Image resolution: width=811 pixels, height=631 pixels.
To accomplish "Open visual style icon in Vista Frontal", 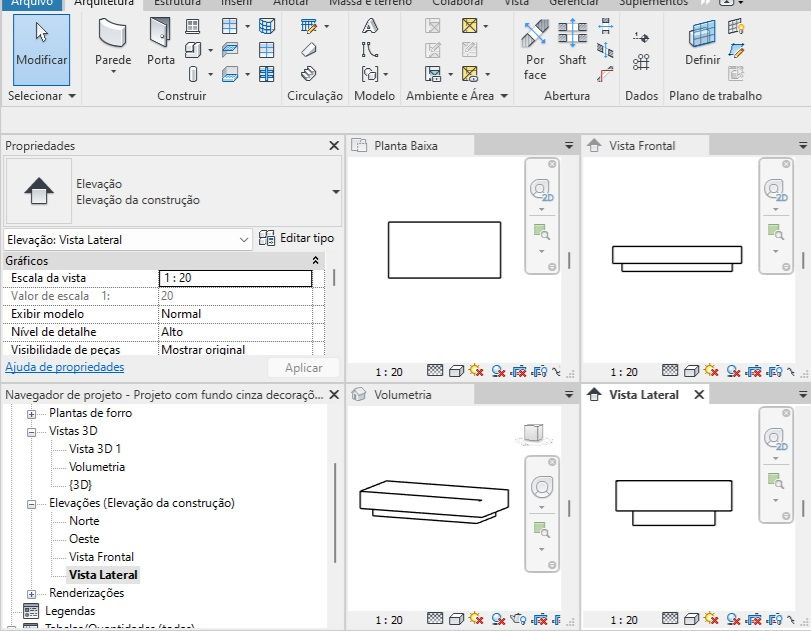I will [x=691, y=370].
